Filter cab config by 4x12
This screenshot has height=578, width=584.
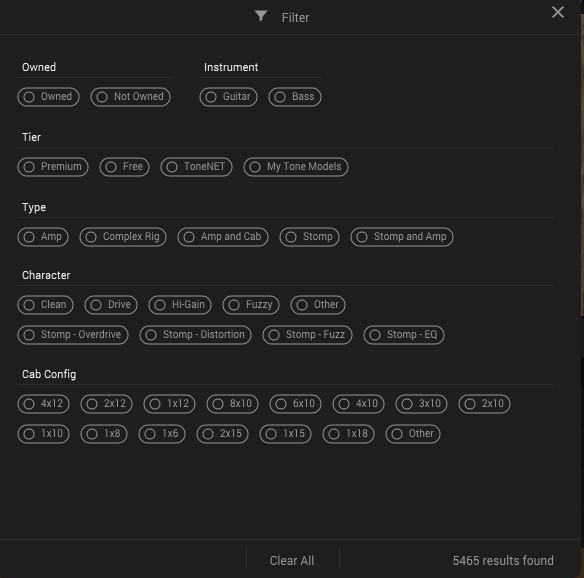(44, 404)
